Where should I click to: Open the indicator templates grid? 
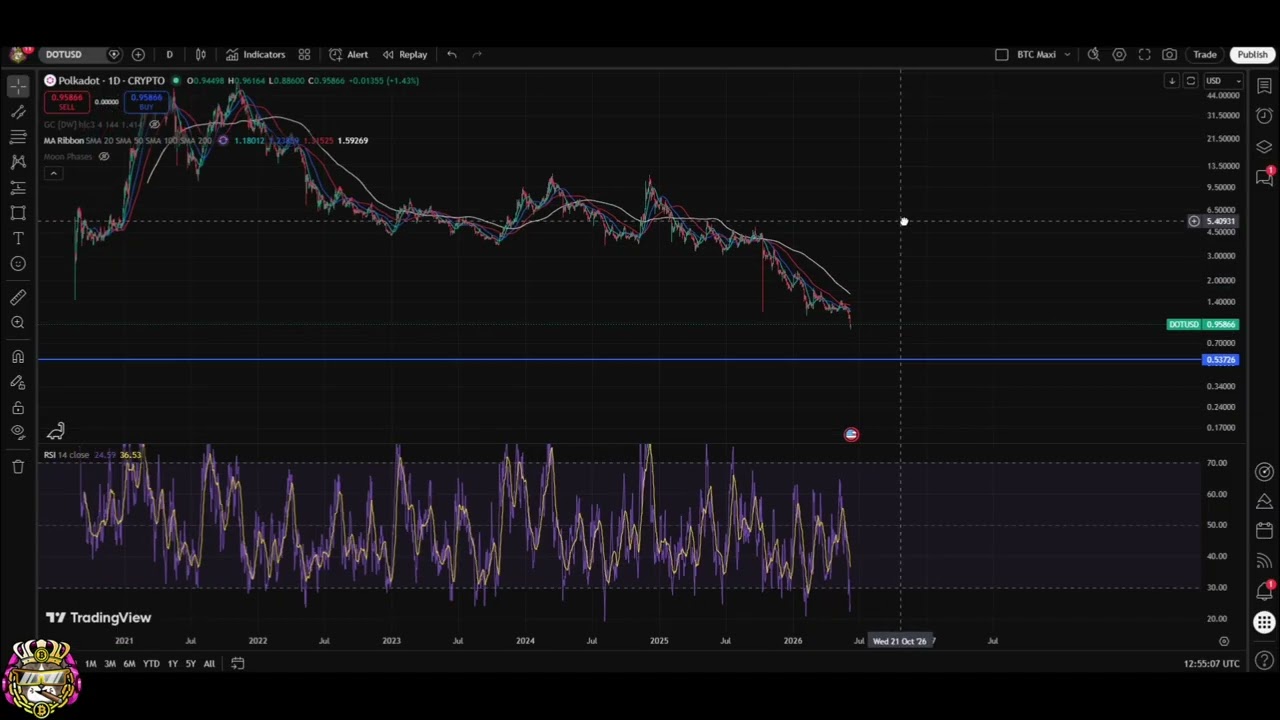click(x=304, y=55)
